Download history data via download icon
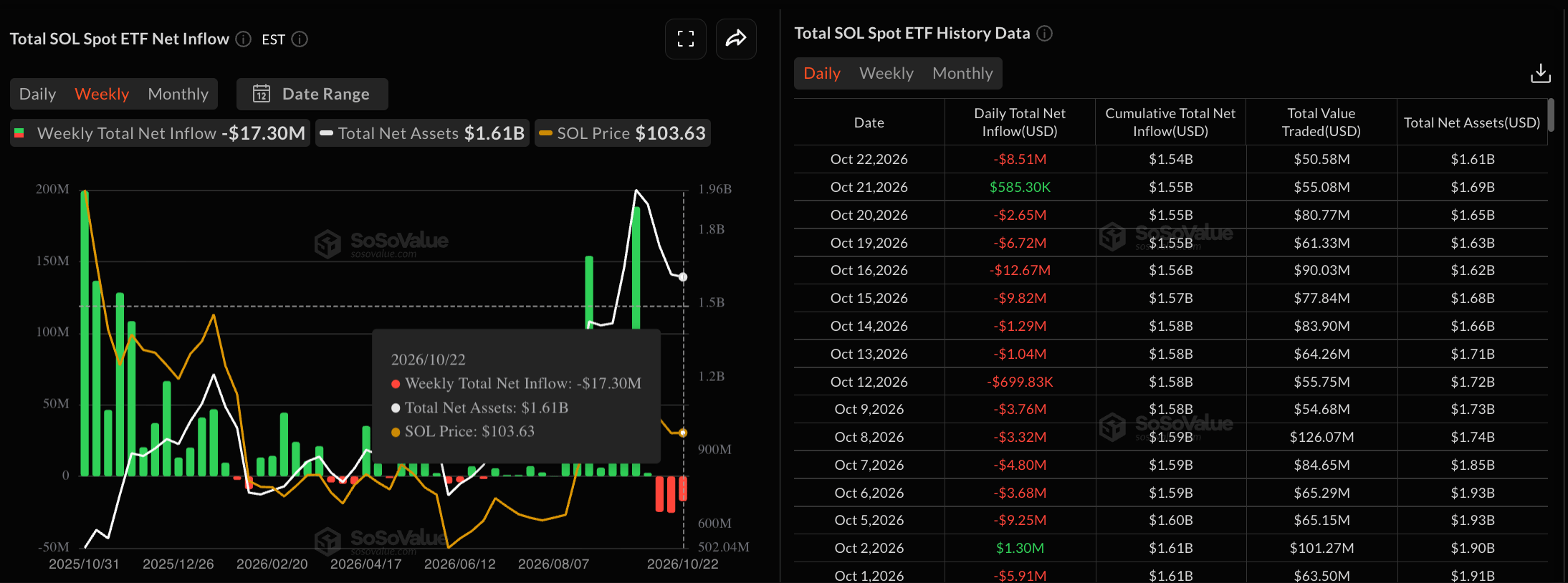Viewport: 1568px width, 583px height. coord(1540,73)
